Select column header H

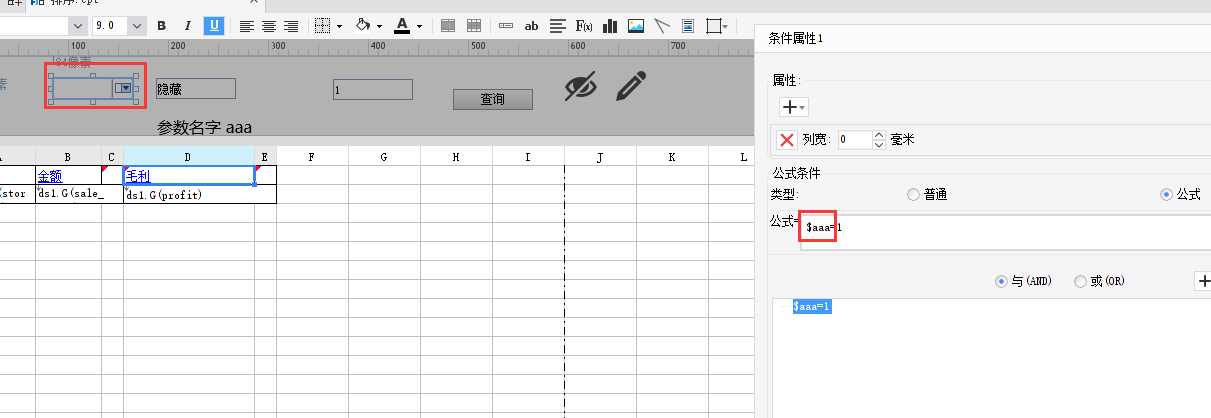tap(456, 156)
